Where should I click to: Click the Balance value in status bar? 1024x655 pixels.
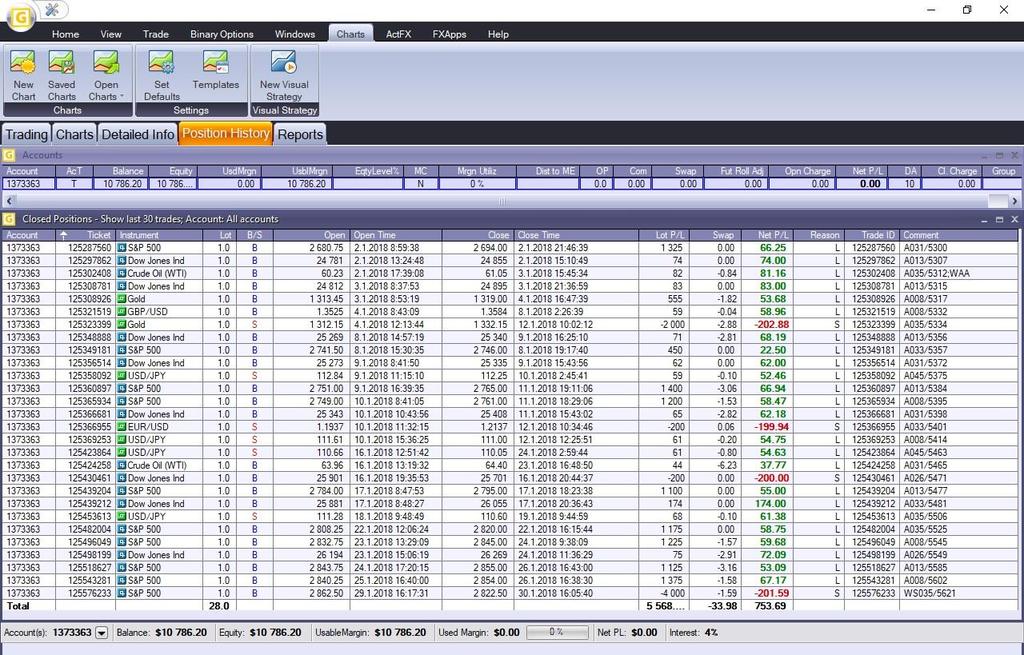181,633
